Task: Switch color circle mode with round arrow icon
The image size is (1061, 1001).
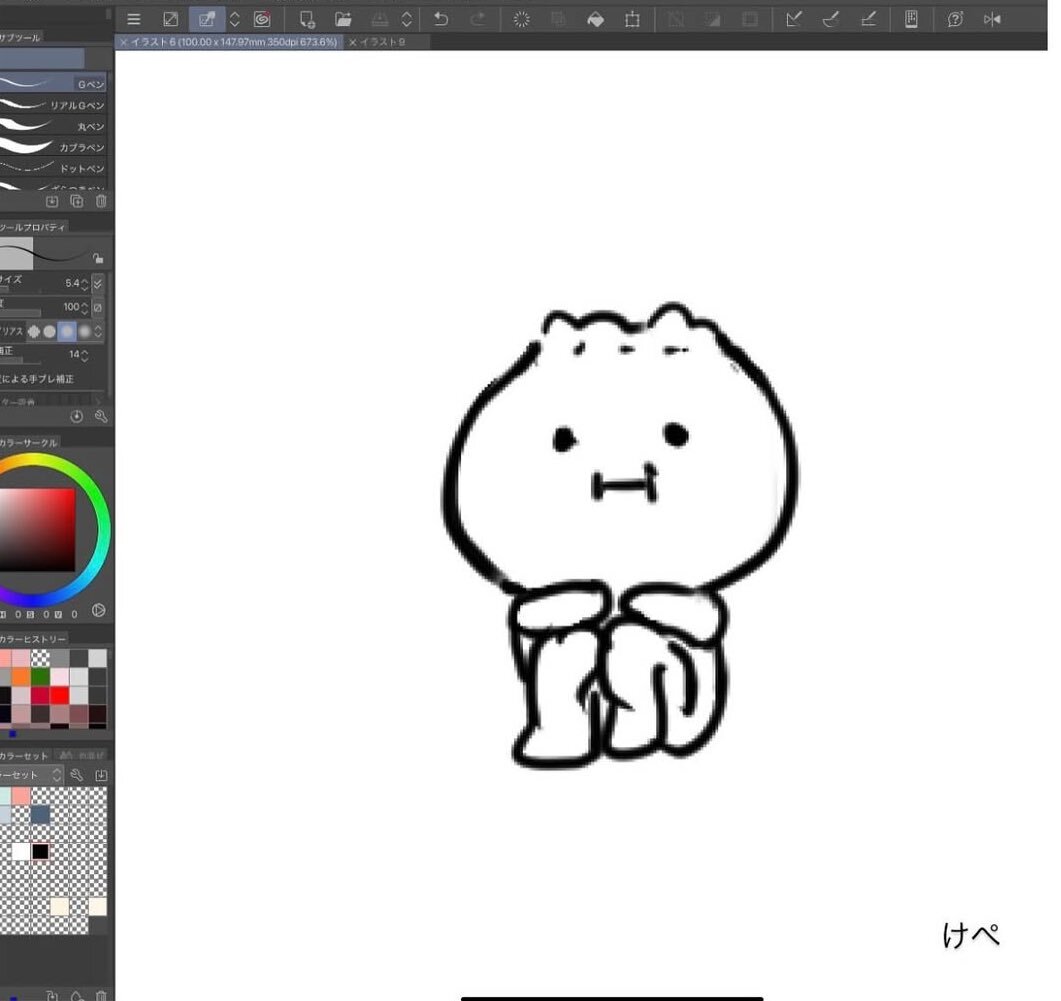Action: point(99,610)
